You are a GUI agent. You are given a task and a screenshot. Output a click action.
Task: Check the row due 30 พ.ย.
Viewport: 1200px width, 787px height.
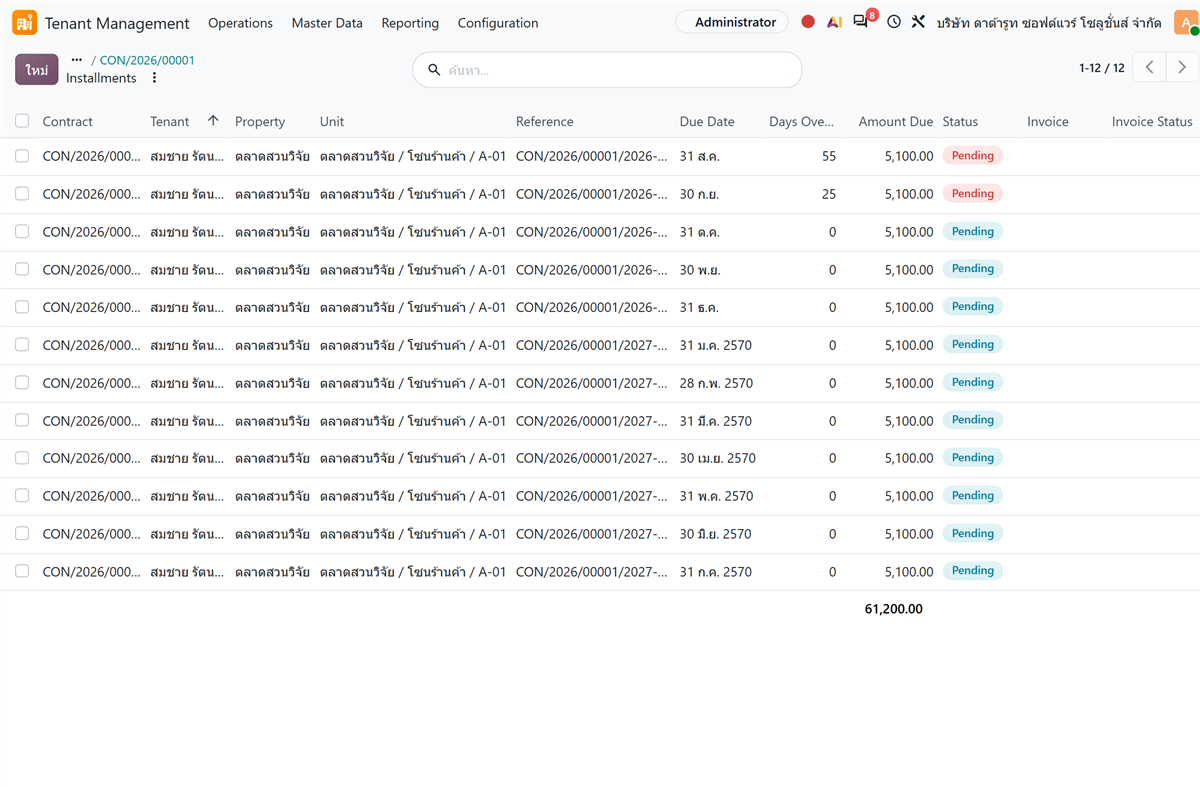point(22,270)
